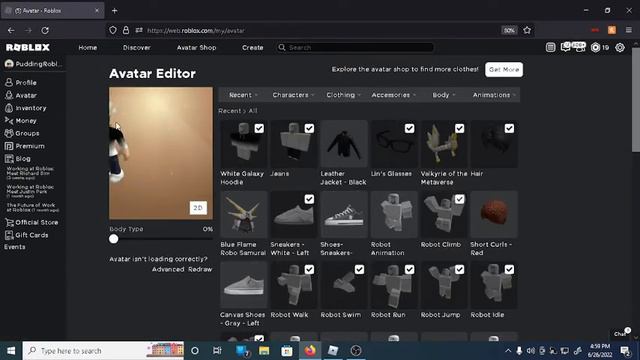Uncheck the Jeans item
Screen dimensions: 640x360
[x=309, y=129]
